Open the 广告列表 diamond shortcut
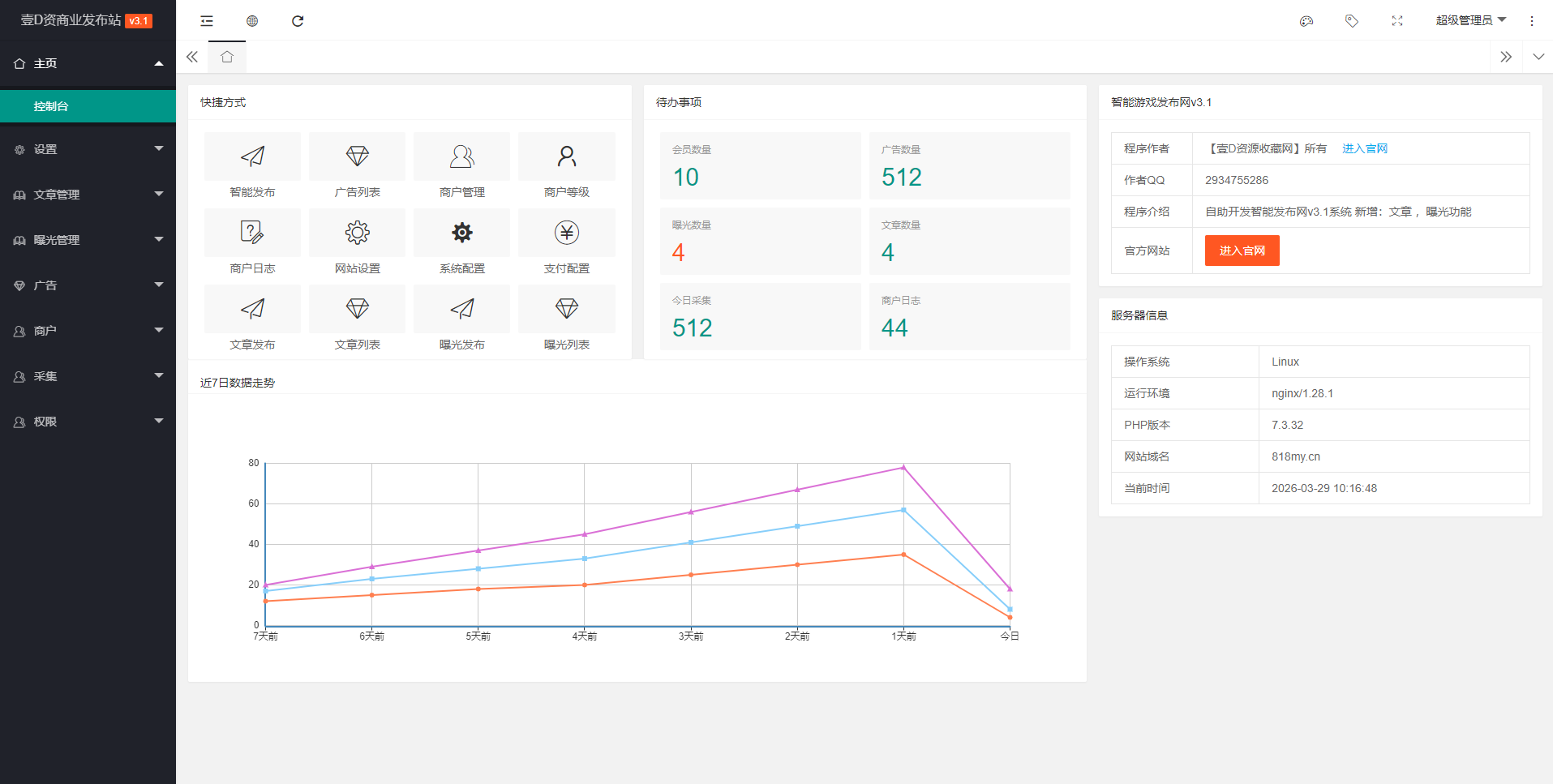The height and width of the screenshot is (784, 1553). click(x=357, y=156)
